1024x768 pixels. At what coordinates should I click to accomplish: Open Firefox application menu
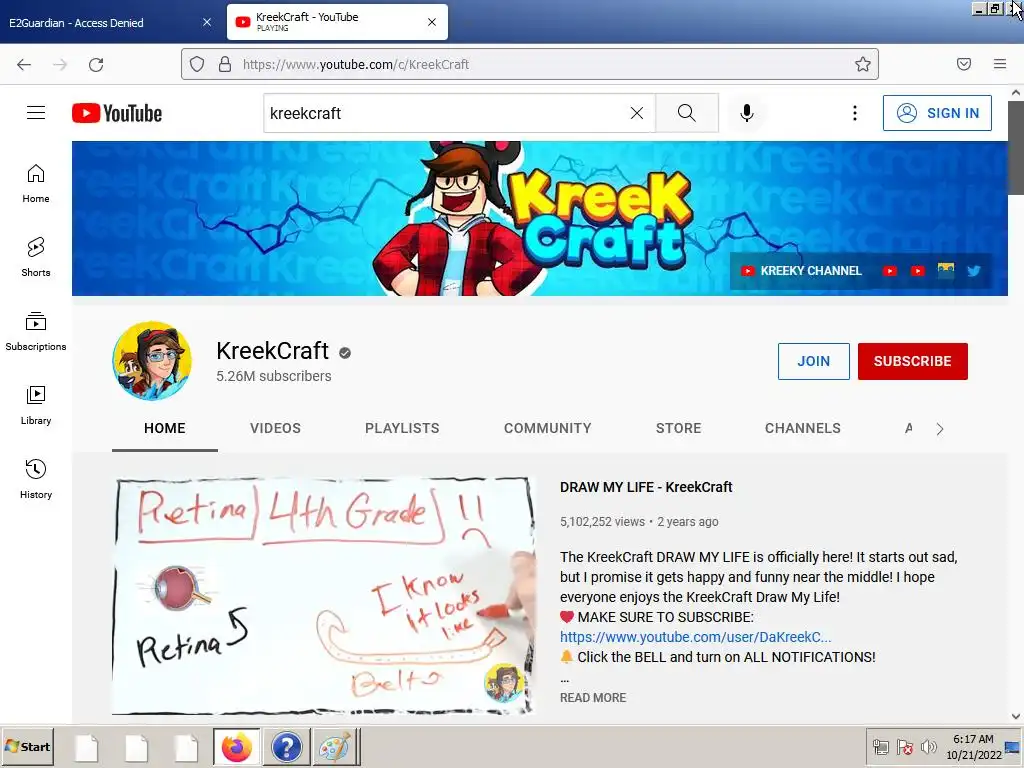[1000, 64]
